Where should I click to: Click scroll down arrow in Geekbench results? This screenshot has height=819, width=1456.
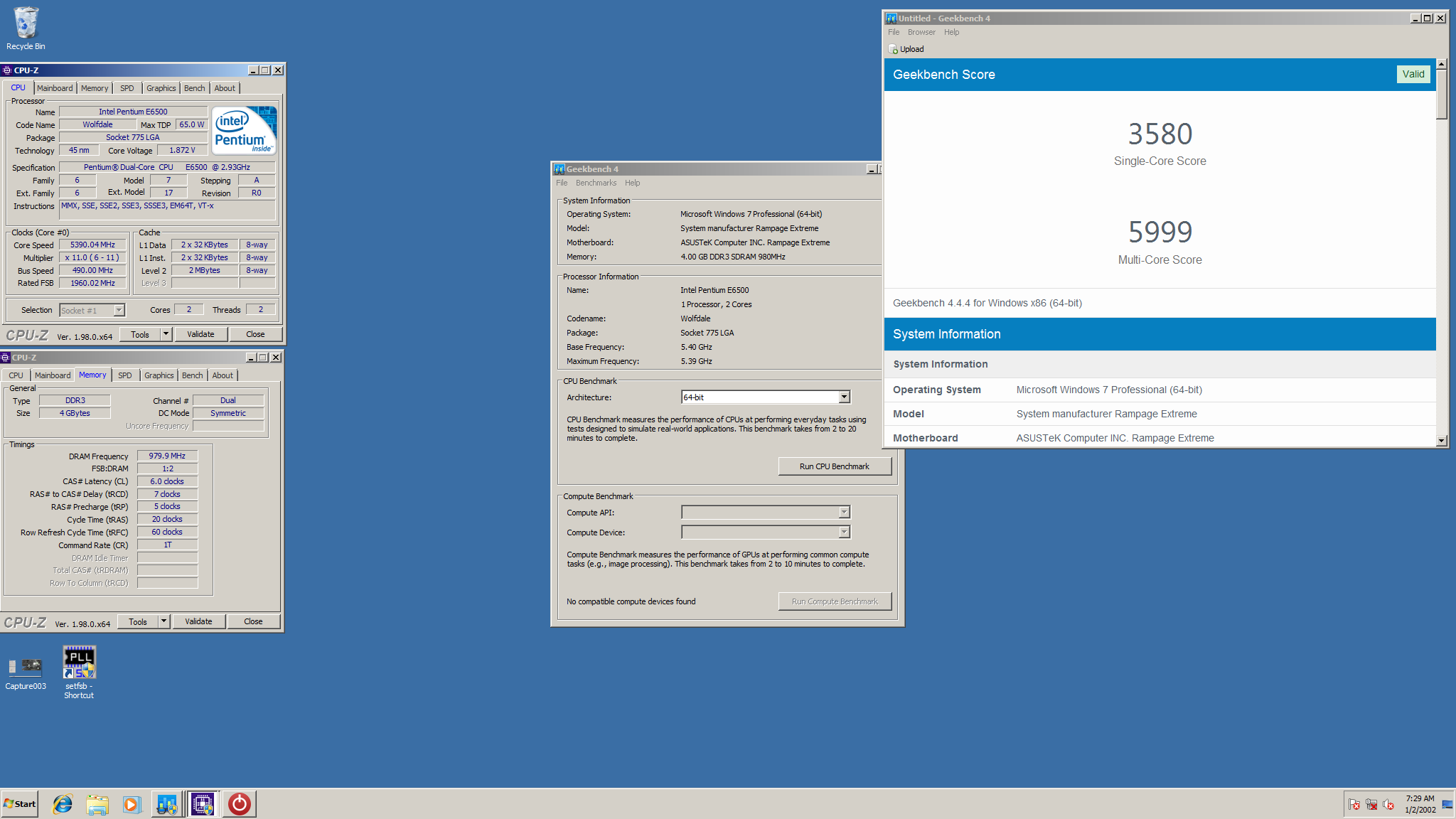tap(1441, 441)
